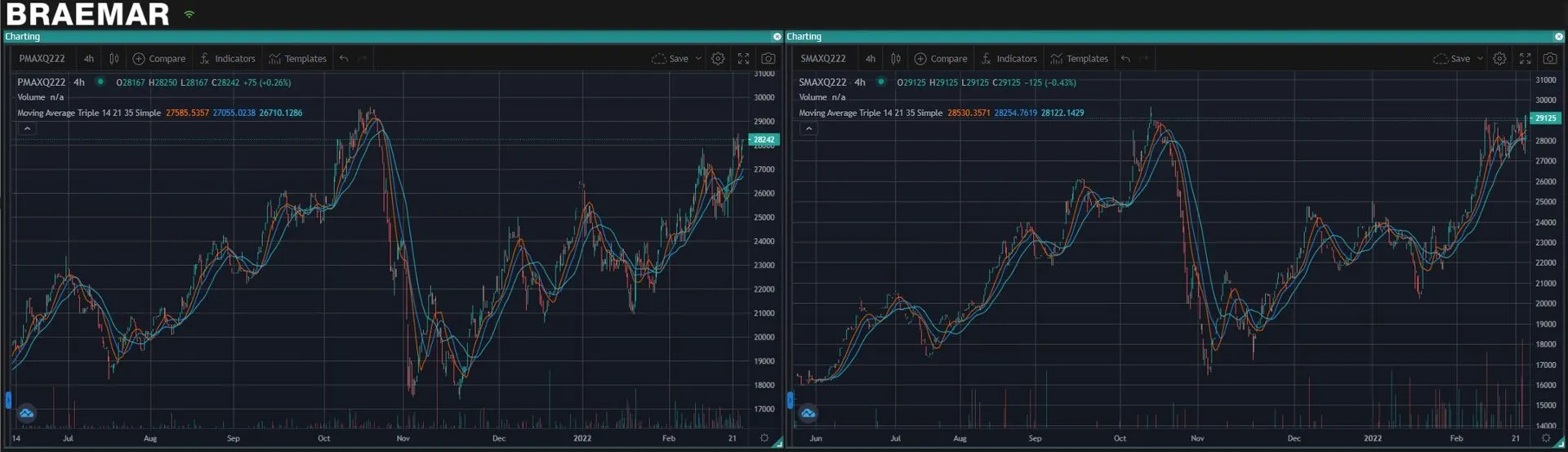Open axis settings gear at left chart bottom
1568x452 pixels.
tap(764, 438)
